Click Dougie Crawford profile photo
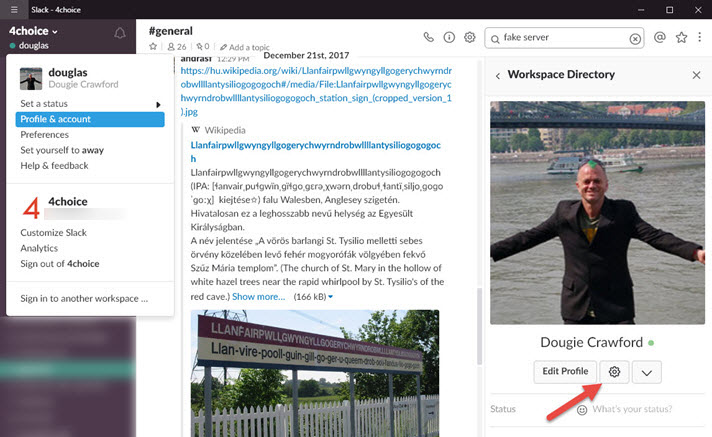Viewport: 712px width, 437px height. click(x=598, y=213)
